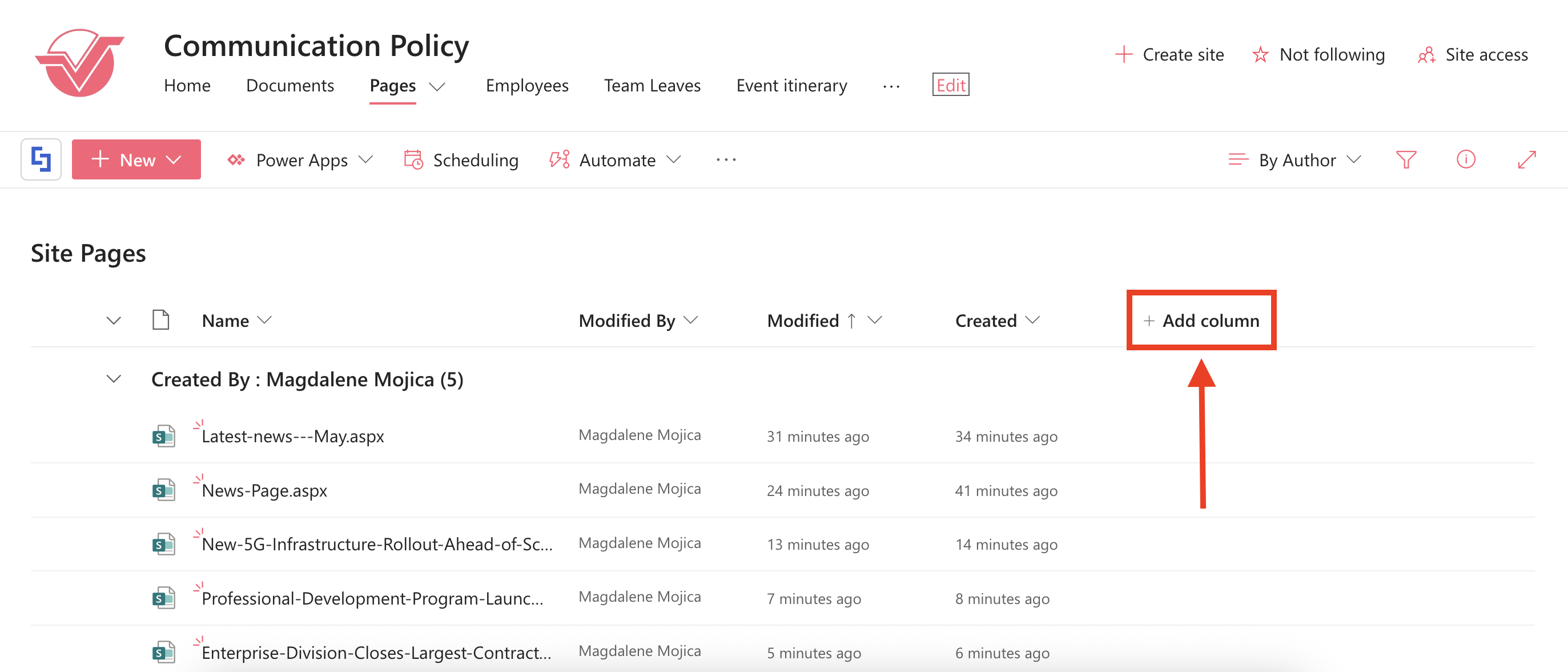1568x672 pixels.
Task: Open the Employees navigation item
Action: click(526, 85)
